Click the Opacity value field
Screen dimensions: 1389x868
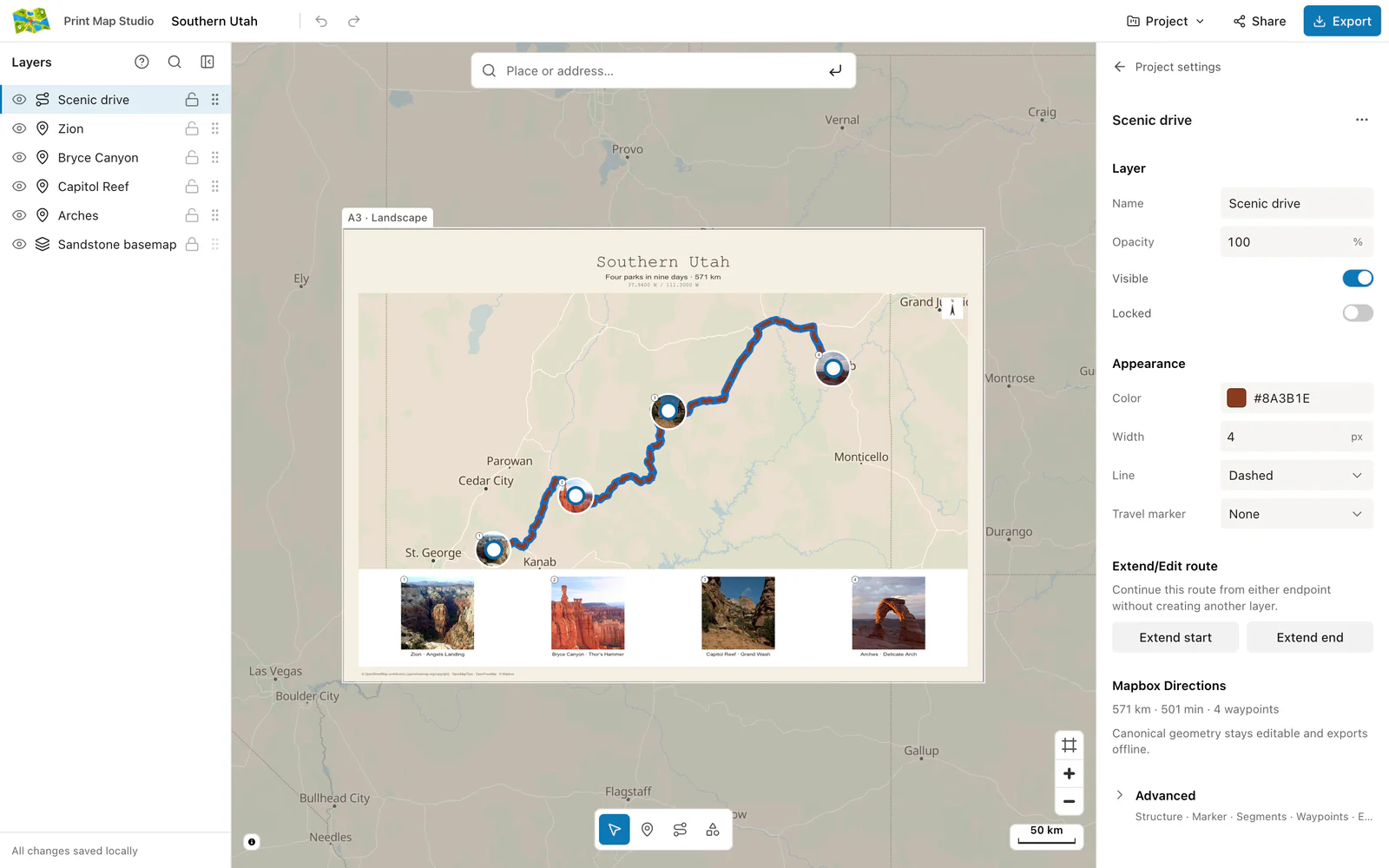click(1296, 242)
